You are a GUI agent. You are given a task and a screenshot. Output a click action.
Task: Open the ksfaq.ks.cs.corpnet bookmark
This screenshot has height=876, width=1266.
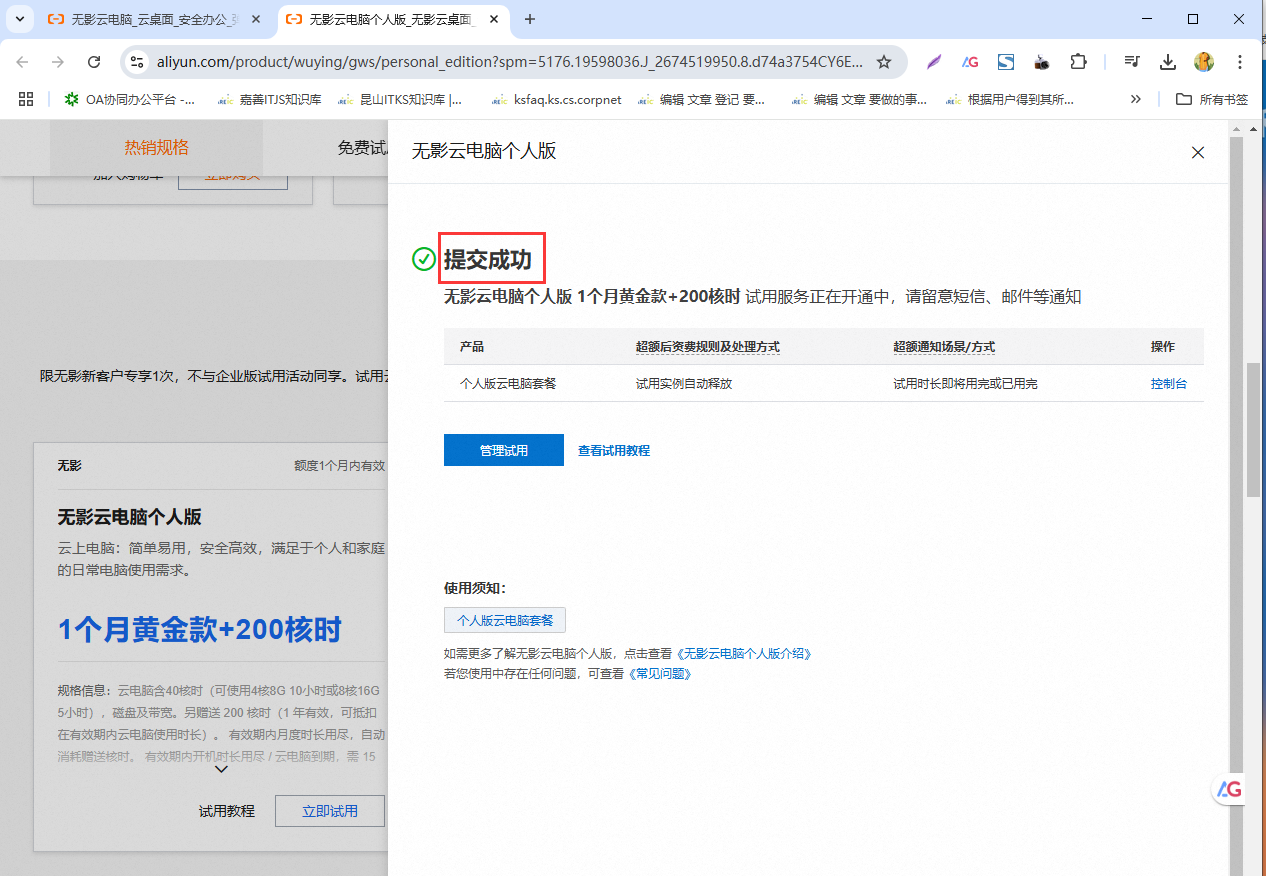557,99
